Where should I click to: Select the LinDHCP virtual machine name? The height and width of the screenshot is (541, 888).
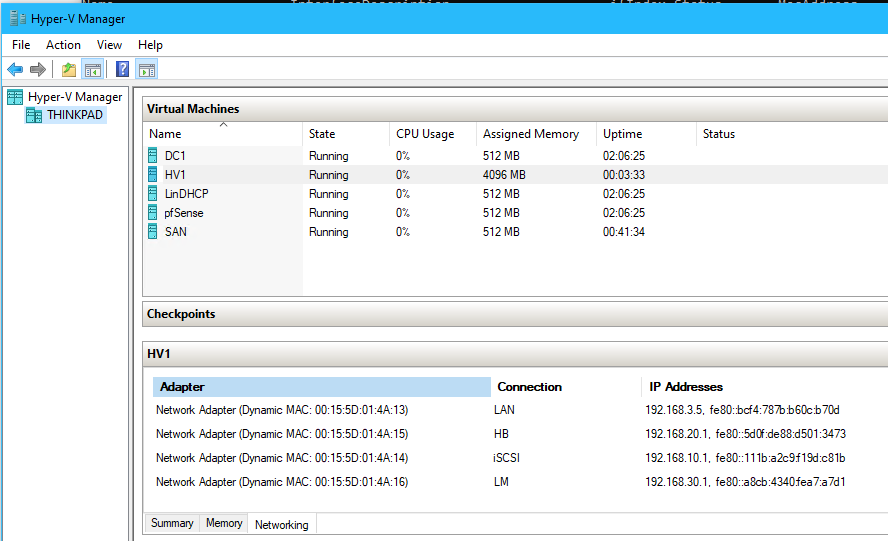point(186,194)
